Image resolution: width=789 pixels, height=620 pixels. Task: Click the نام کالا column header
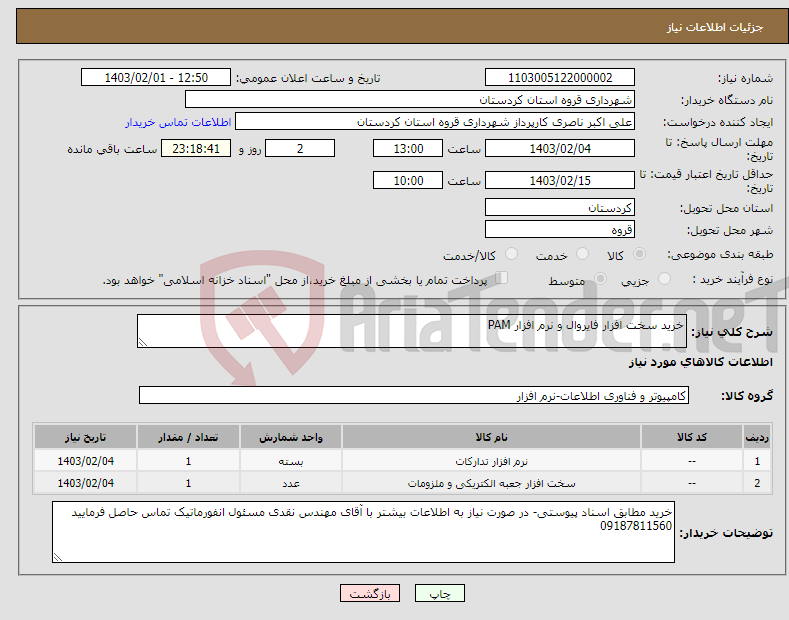click(491, 437)
